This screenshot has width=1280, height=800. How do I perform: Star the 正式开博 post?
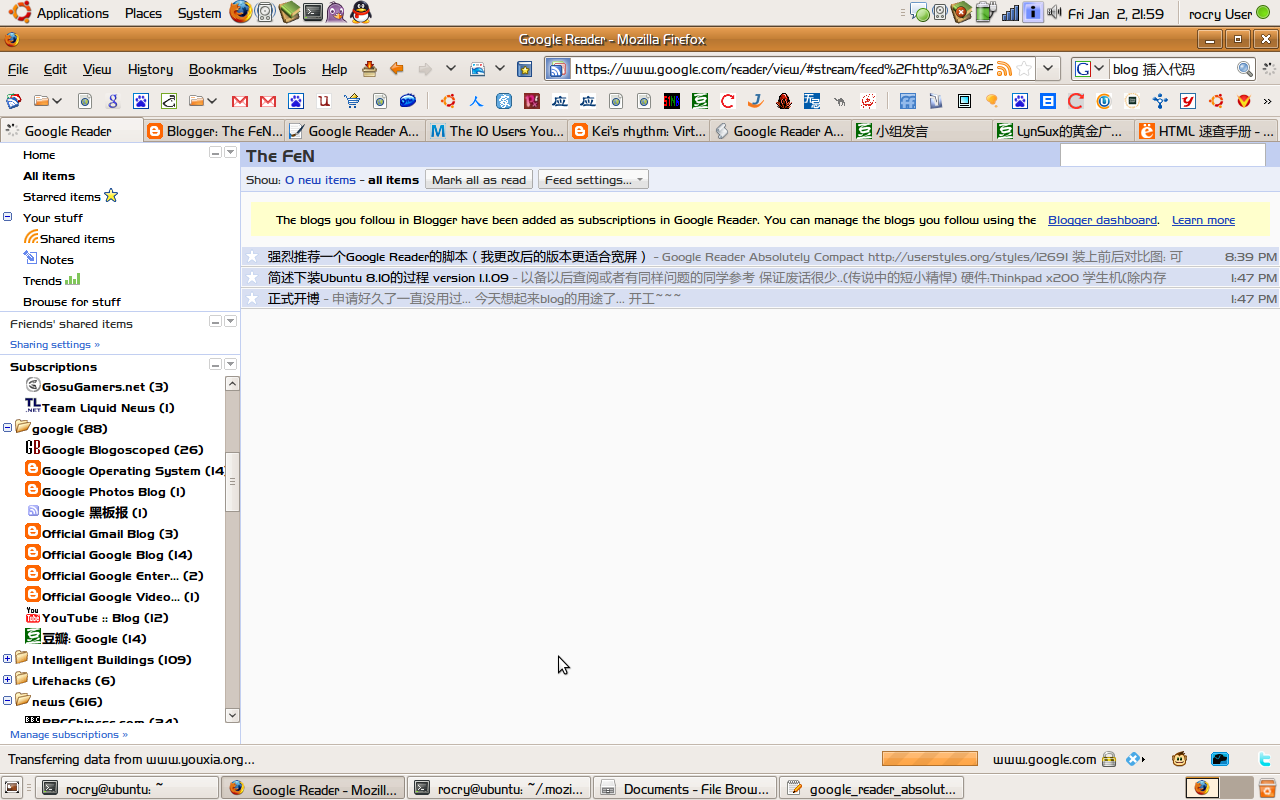pyautogui.click(x=253, y=299)
